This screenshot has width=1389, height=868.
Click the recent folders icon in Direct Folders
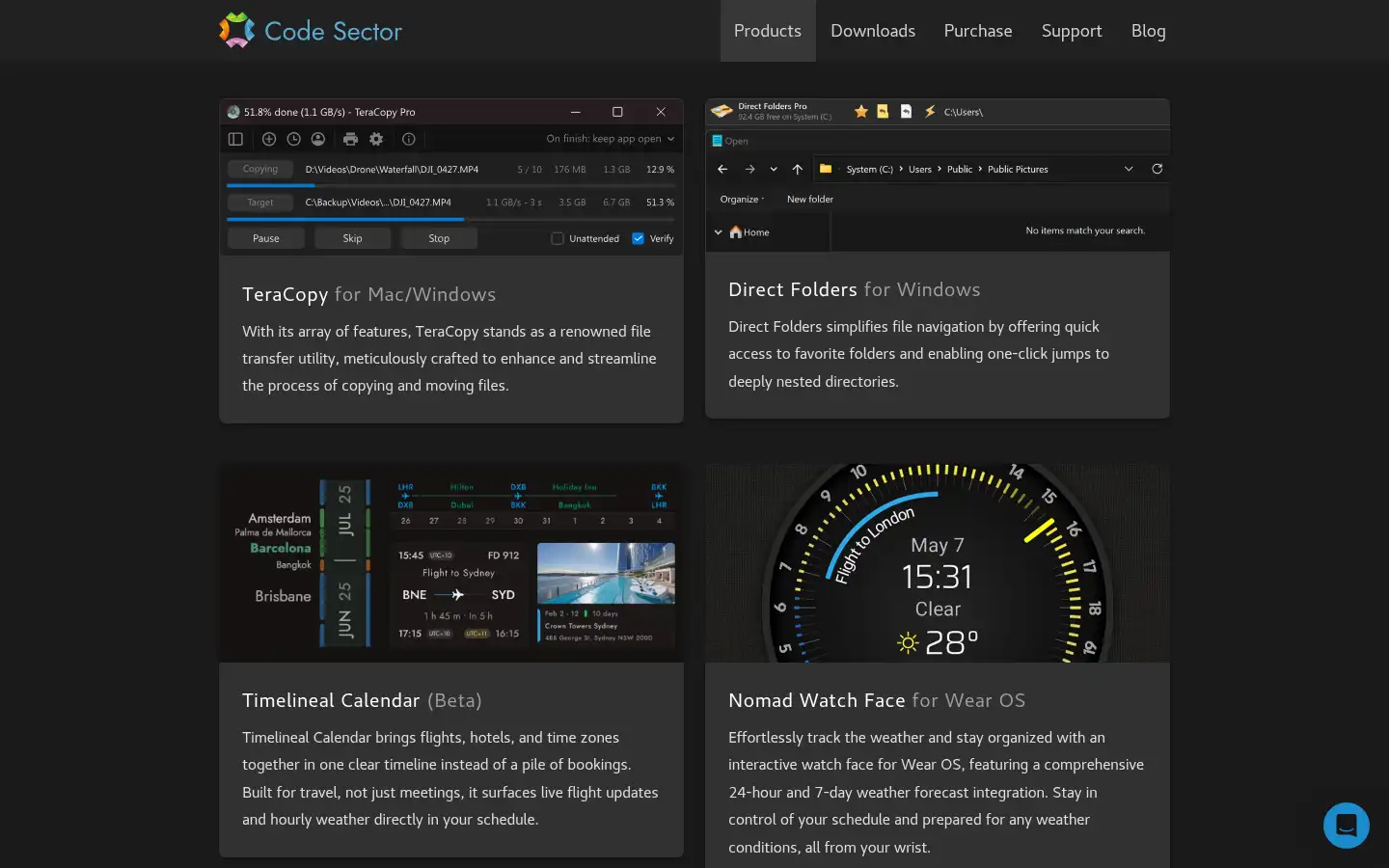click(x=883, y=112)
